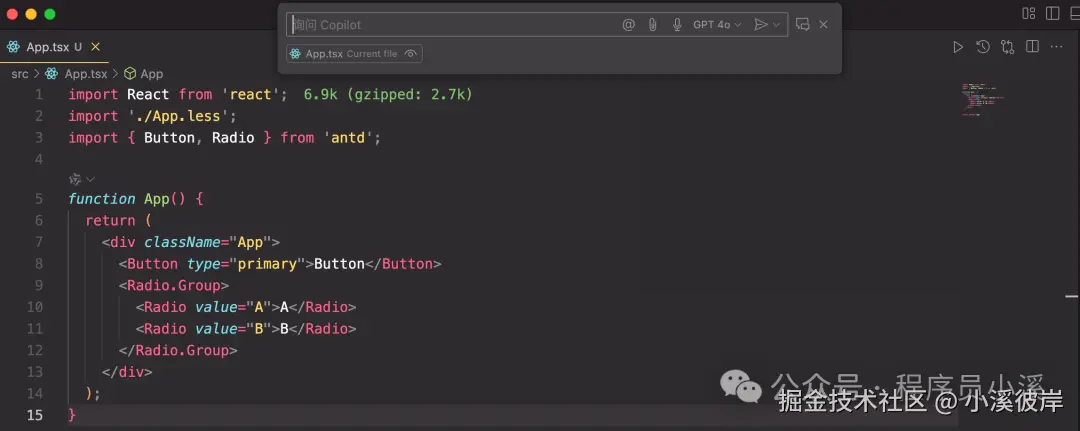
Task: Select the App.tsx editor tab
Action: pos(54,47)
